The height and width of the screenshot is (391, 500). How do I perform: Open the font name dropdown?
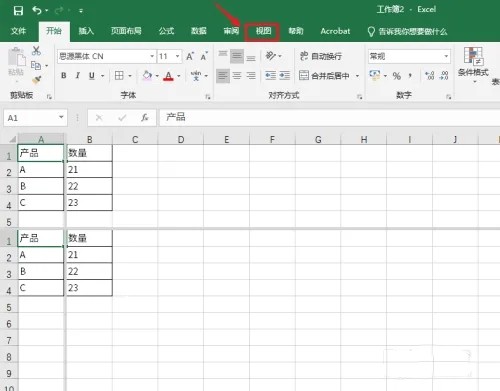click(x=152, y=56)
